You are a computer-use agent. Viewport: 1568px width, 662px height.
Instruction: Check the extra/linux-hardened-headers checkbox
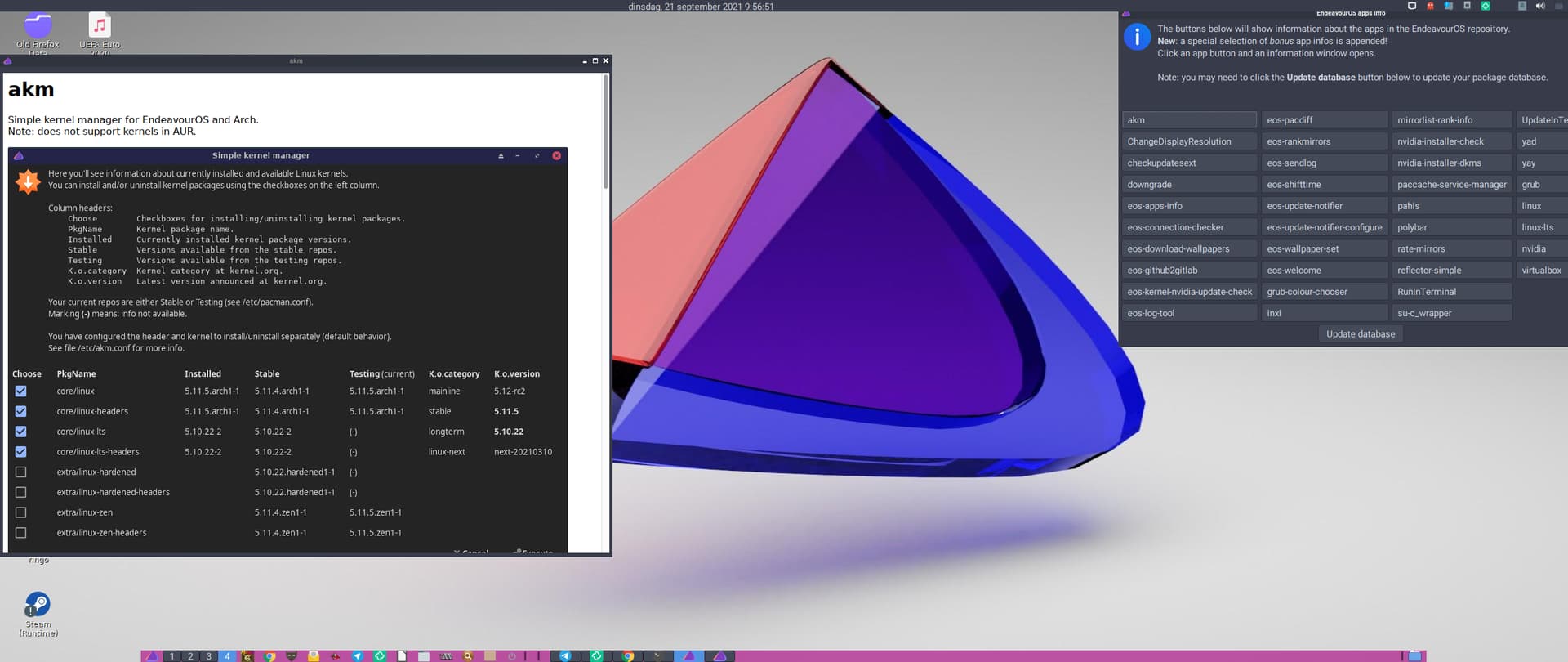pos(20,492)
